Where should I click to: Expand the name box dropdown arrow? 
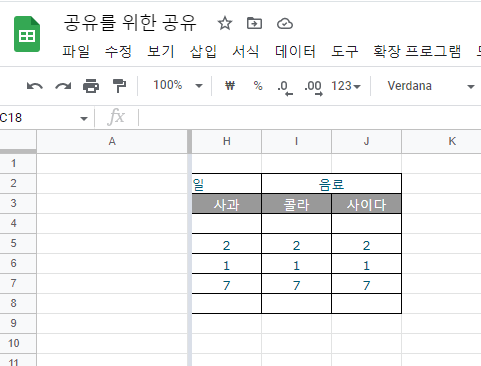pyautogui.click(x=84, y=118)
